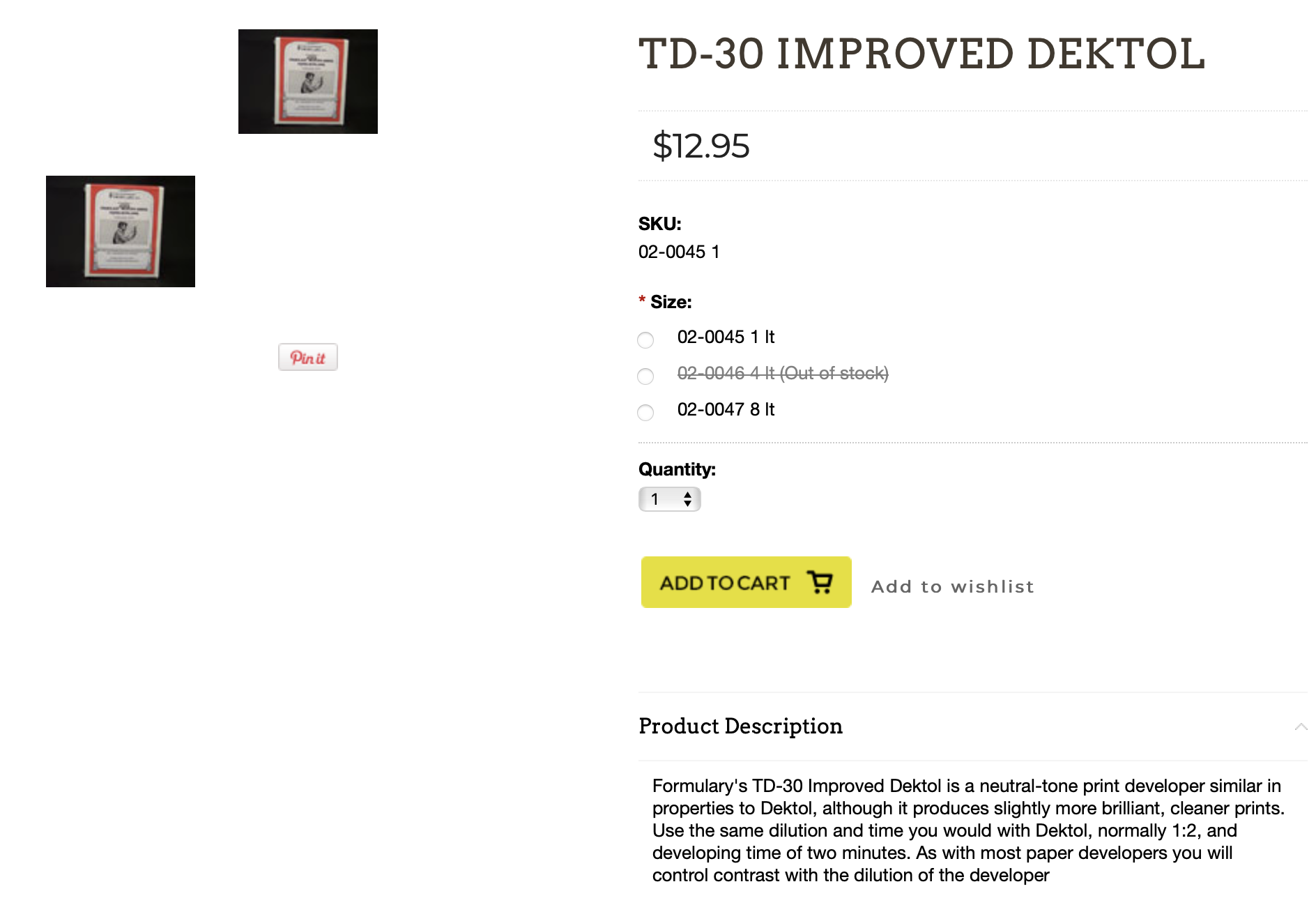This screenshot has height=898, width=1316.
Task: Click the Pin it Pinterest button
Action: coord(307,357)
